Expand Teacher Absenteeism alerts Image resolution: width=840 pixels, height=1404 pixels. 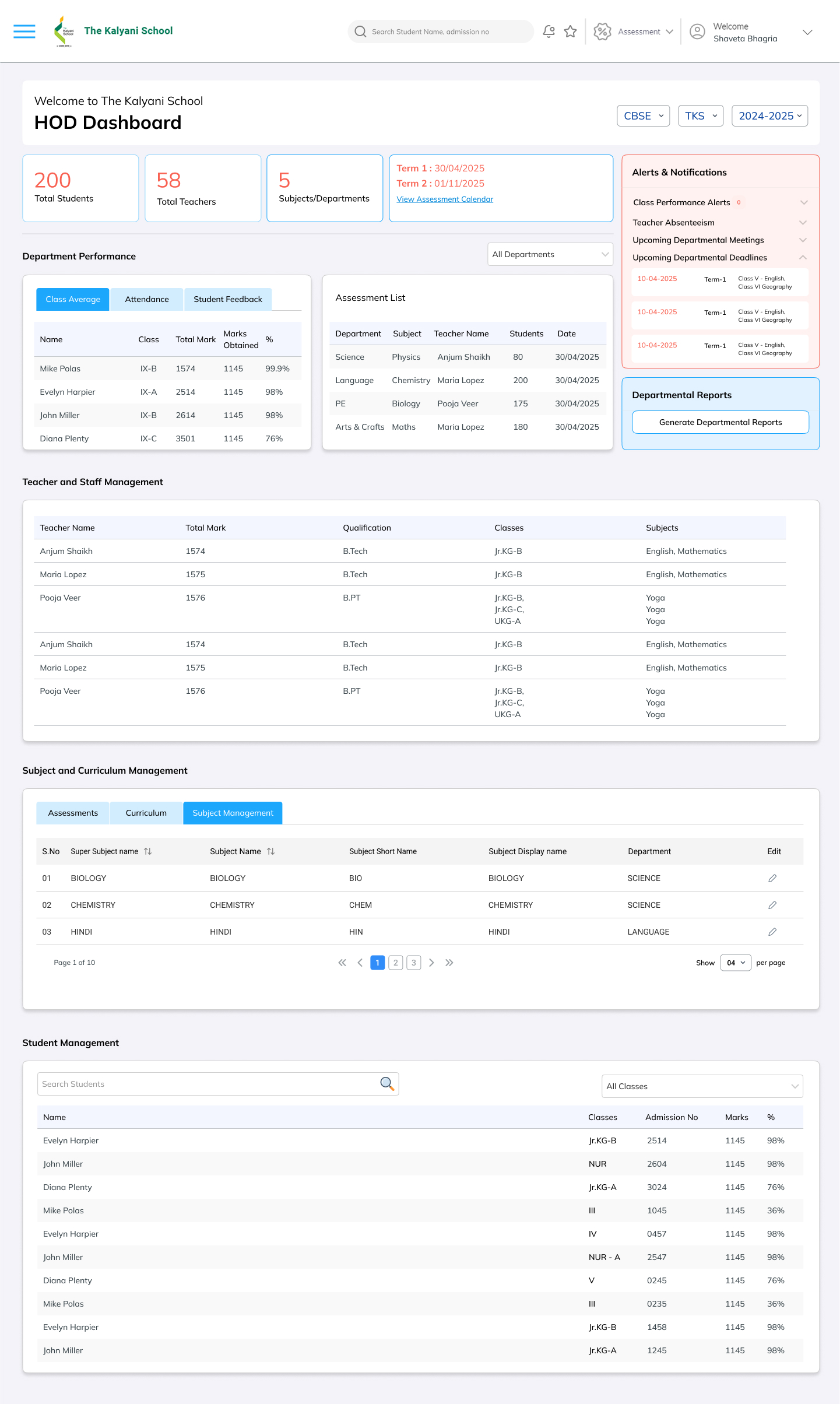point(803,223)
